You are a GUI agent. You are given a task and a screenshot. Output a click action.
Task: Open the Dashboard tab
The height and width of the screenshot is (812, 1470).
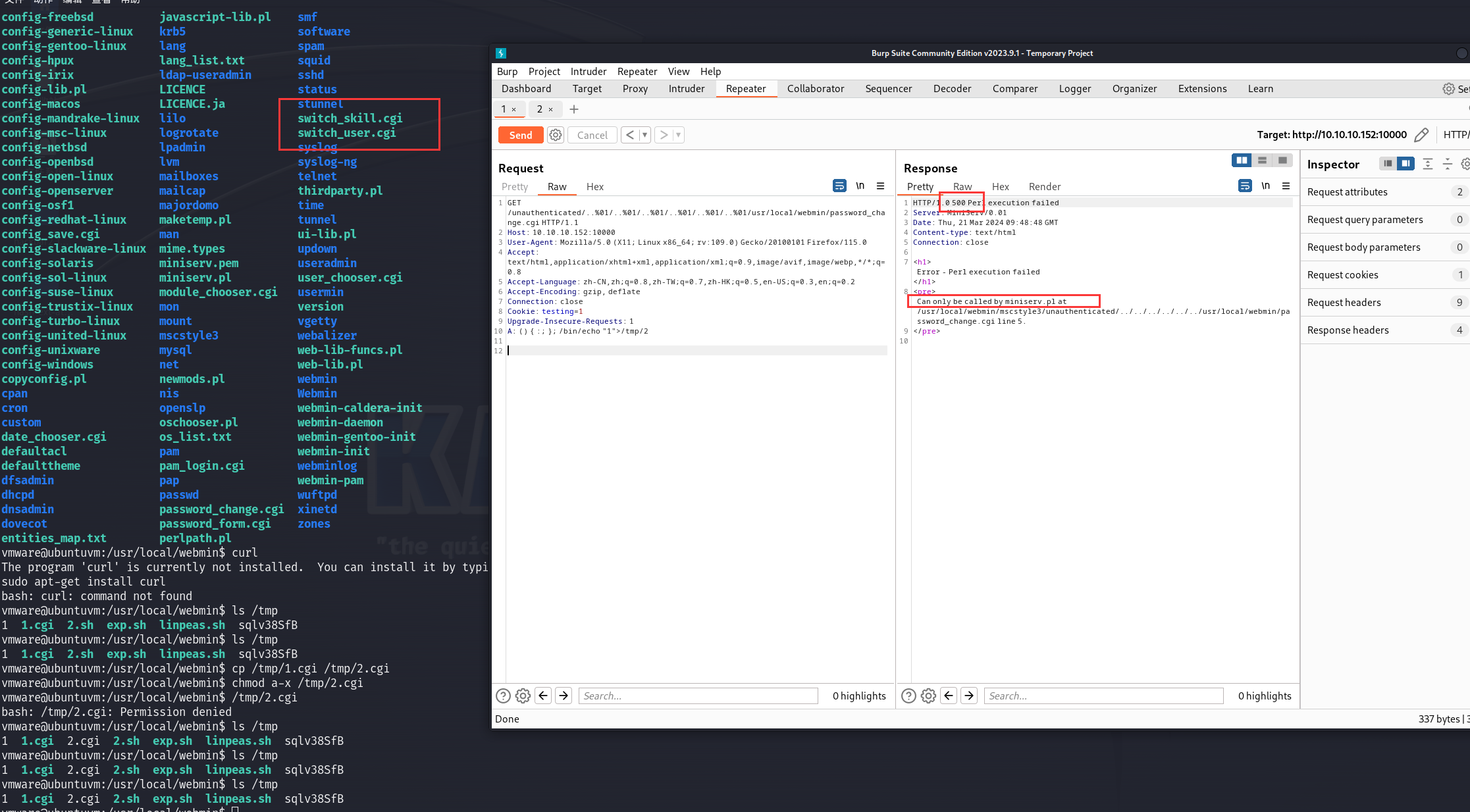526,89
